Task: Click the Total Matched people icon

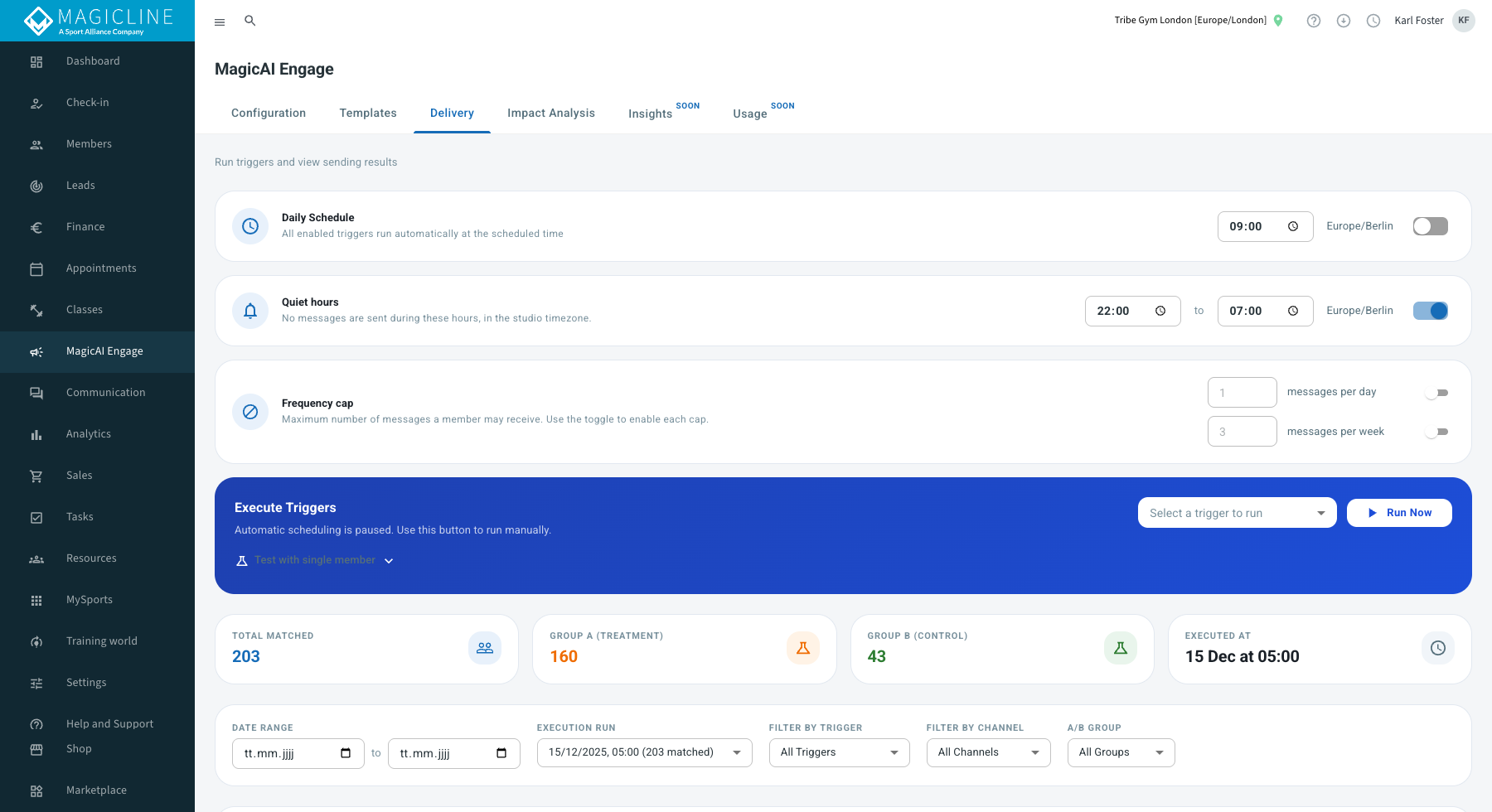Action: (x=485, y=648)
